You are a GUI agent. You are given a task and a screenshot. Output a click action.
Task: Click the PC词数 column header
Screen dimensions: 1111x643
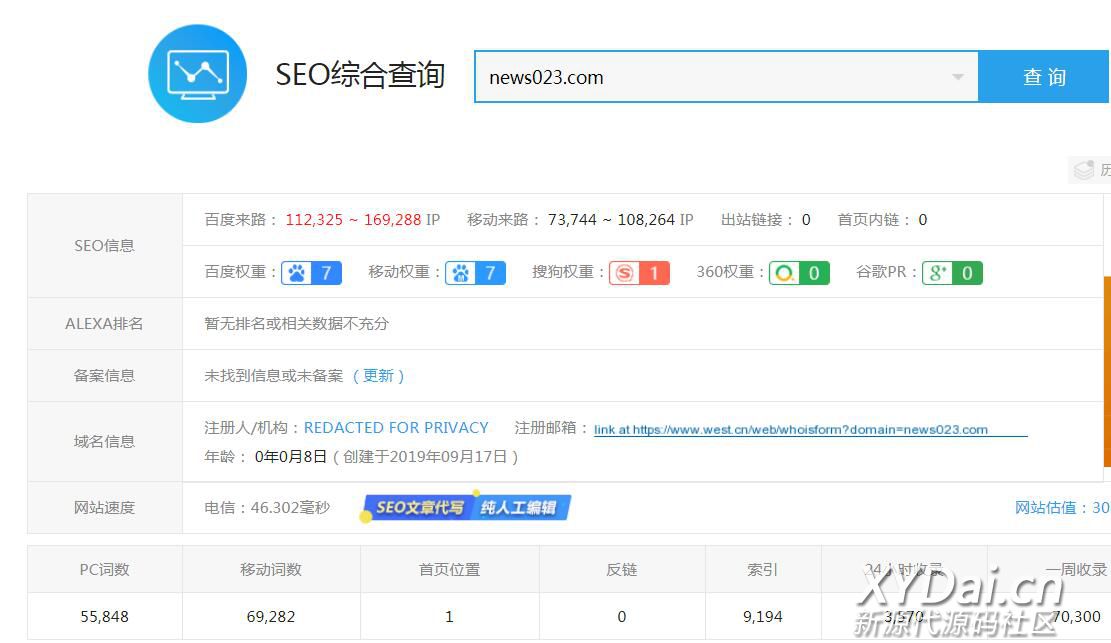coord(105,569)
